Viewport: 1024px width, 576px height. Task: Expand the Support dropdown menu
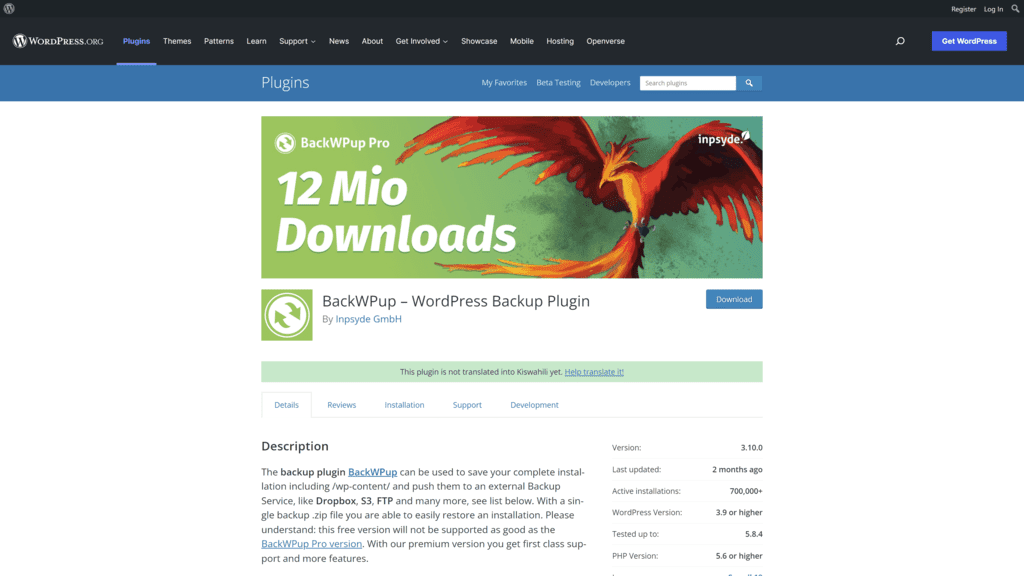coord(297,41)
